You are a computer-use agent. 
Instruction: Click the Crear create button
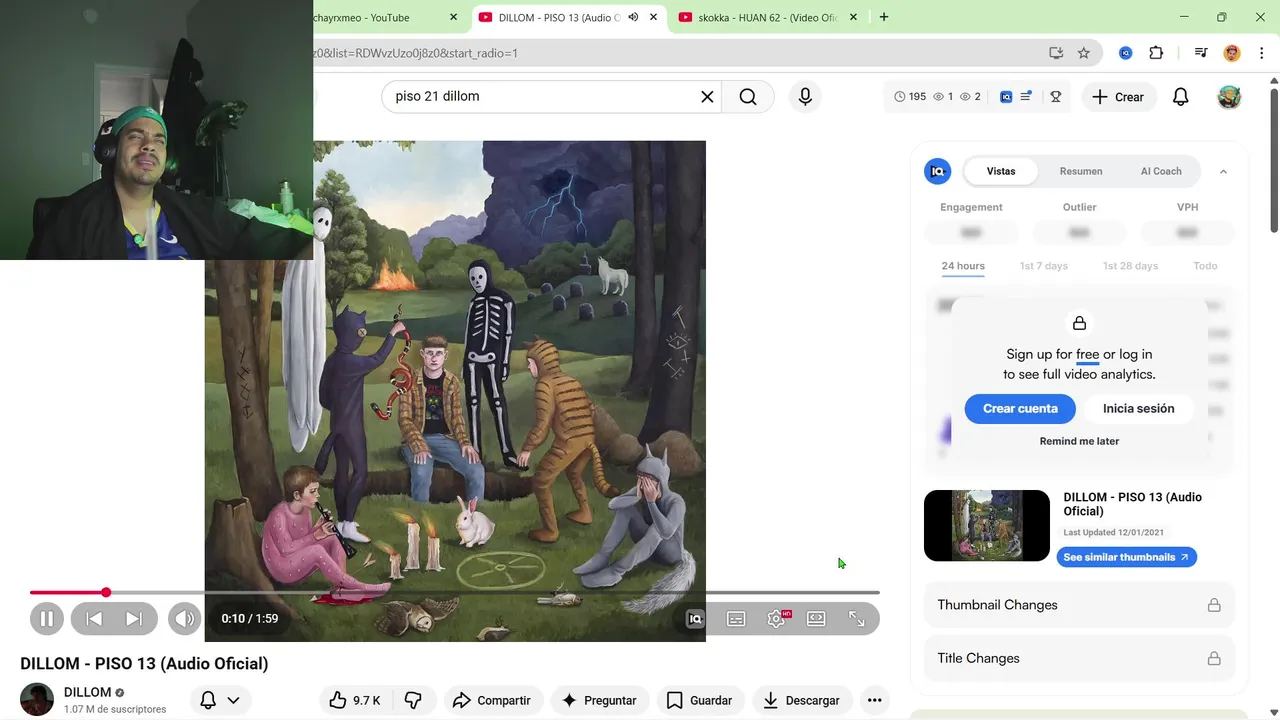pyautogui.click(x=1118, y=97)
